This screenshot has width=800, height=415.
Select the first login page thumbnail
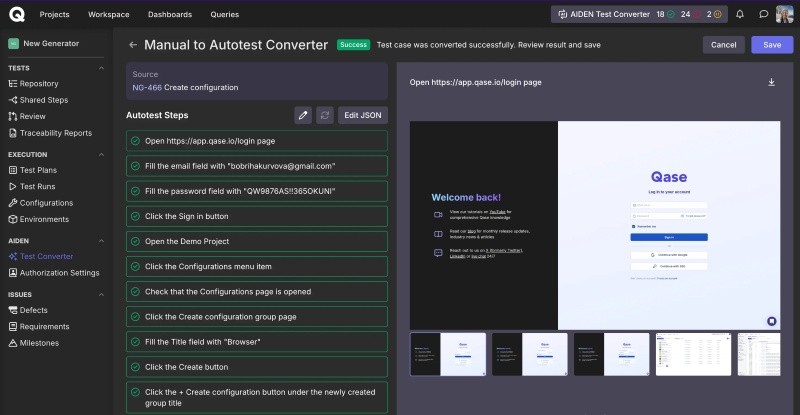coord(448,354)
